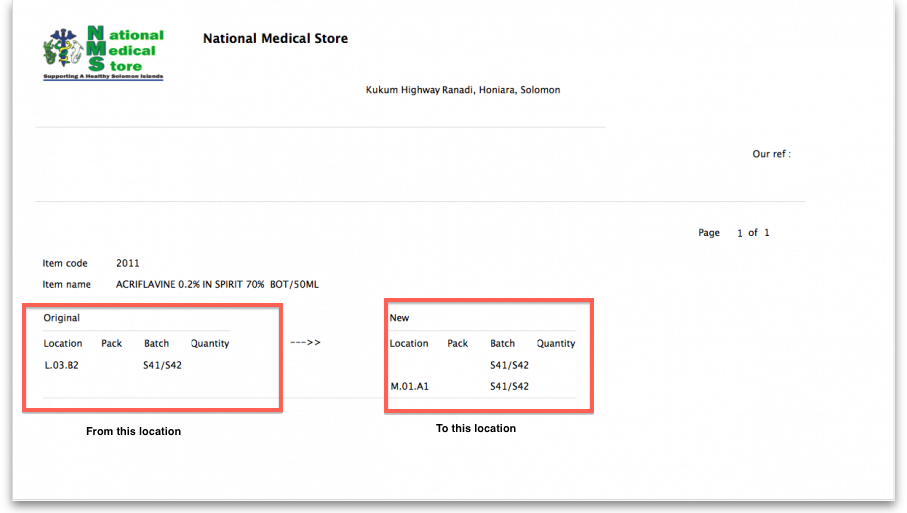Click the ACRIFLAVINE 0.2% item name text
This screenshot has height=513, width=907.
pos(217,285)
